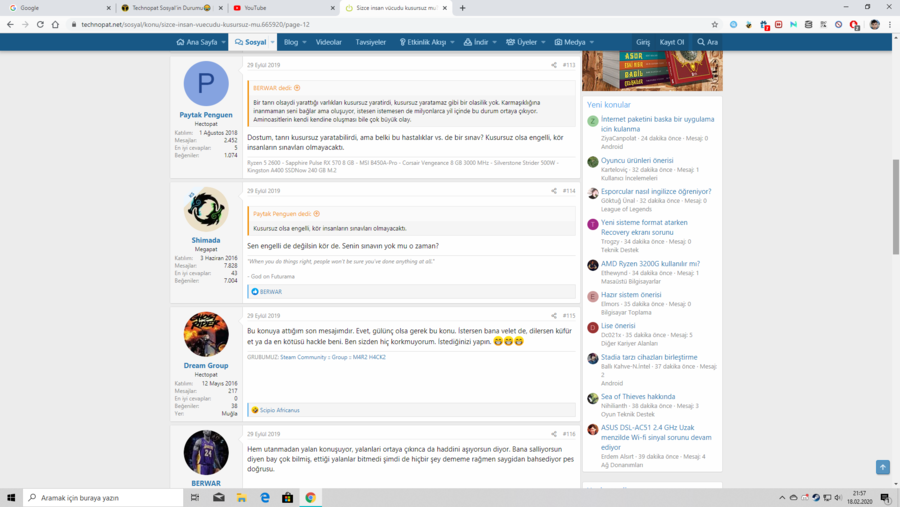The width and height of the screenshot is (900, 507).
Task: Click the page vertical scrollbar thumb
Action: [896, 207]
